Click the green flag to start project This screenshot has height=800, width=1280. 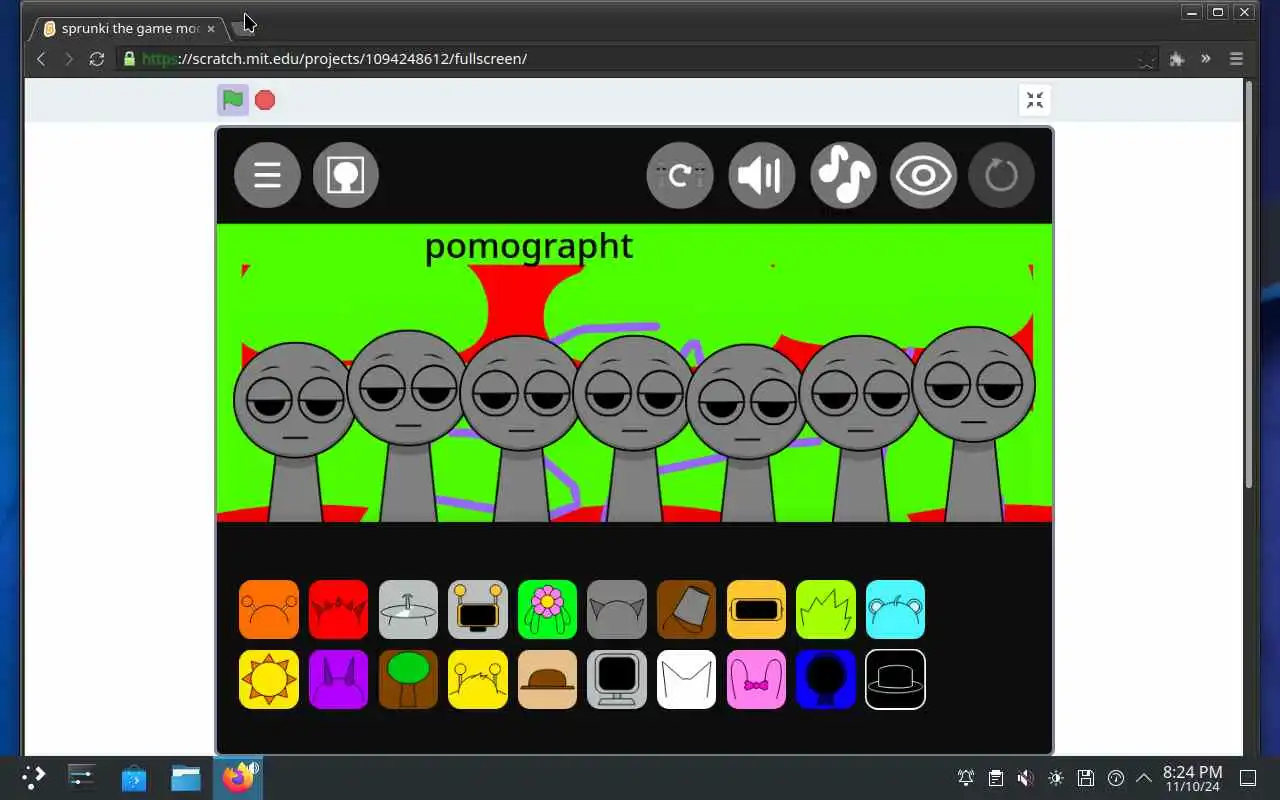point(233,99)
